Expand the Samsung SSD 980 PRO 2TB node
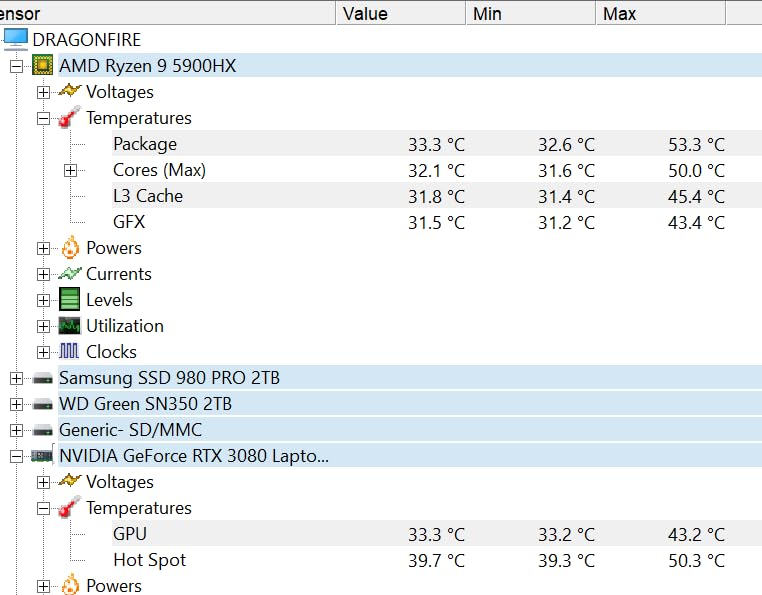This screenshot has height=595, width=762. coord(17,378)
